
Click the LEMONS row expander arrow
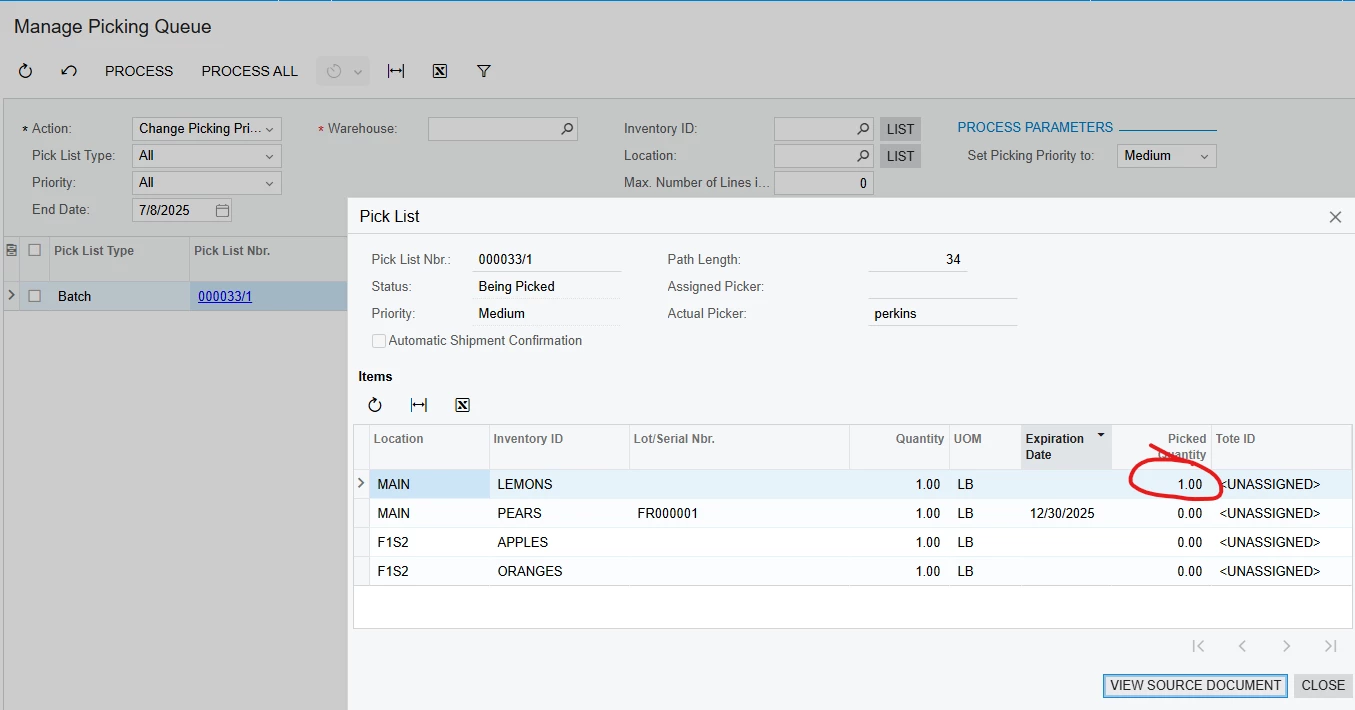361,483
